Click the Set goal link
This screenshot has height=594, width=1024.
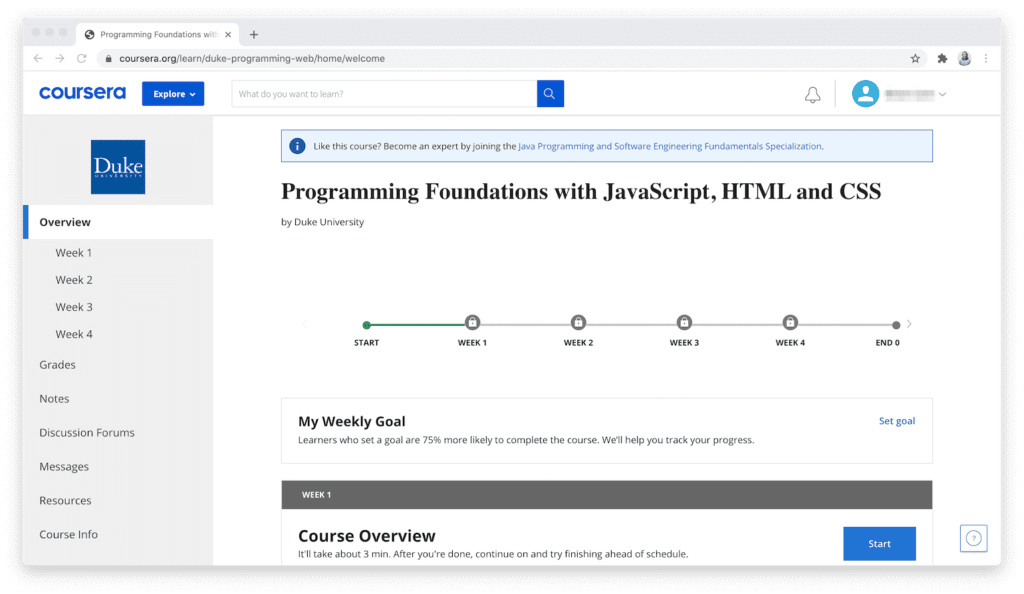896,421
